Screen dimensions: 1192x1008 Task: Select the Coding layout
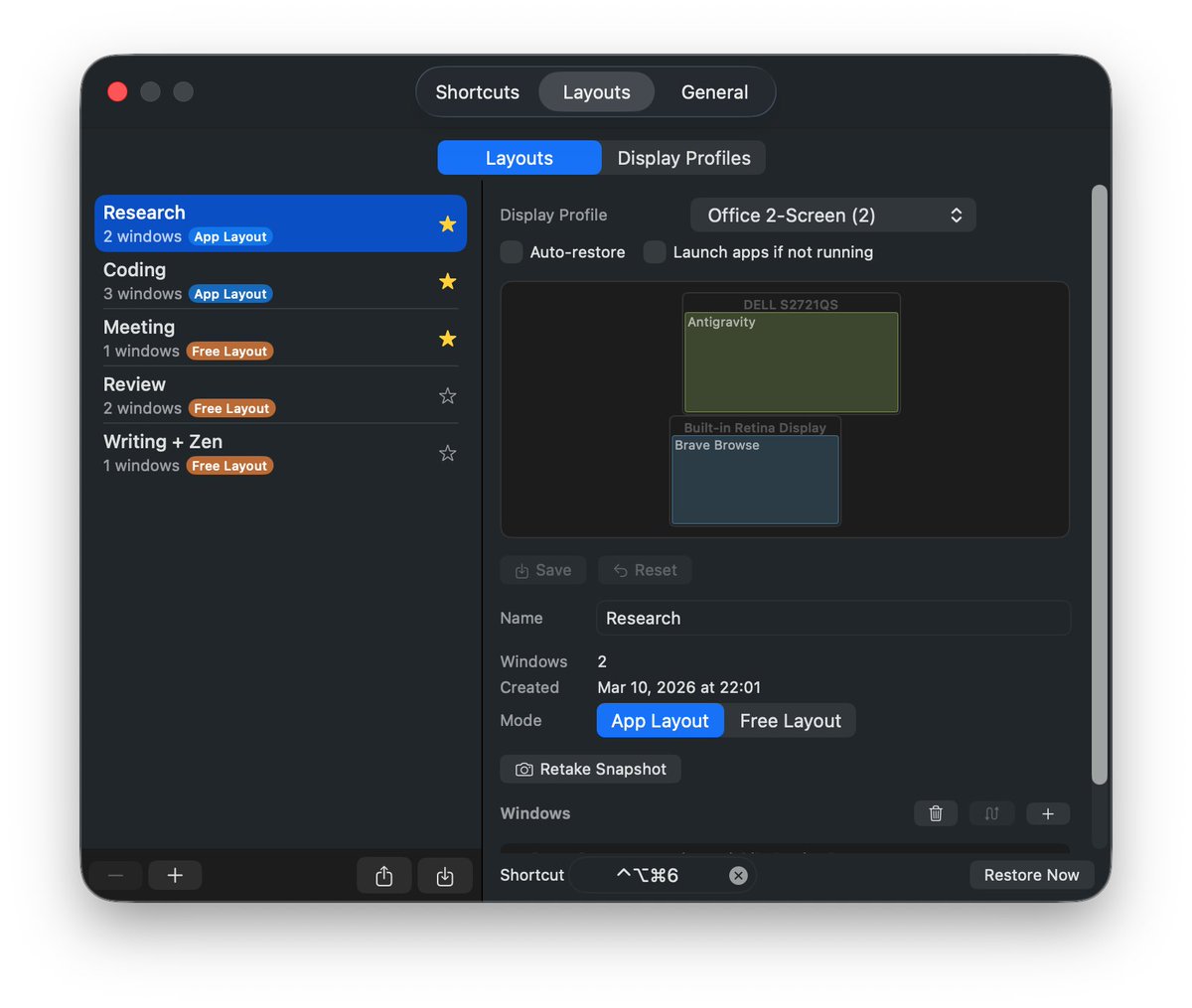coord(281,281)
